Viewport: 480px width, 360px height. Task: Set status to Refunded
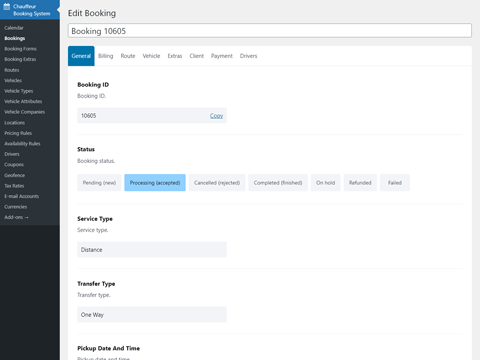[360, 183]
